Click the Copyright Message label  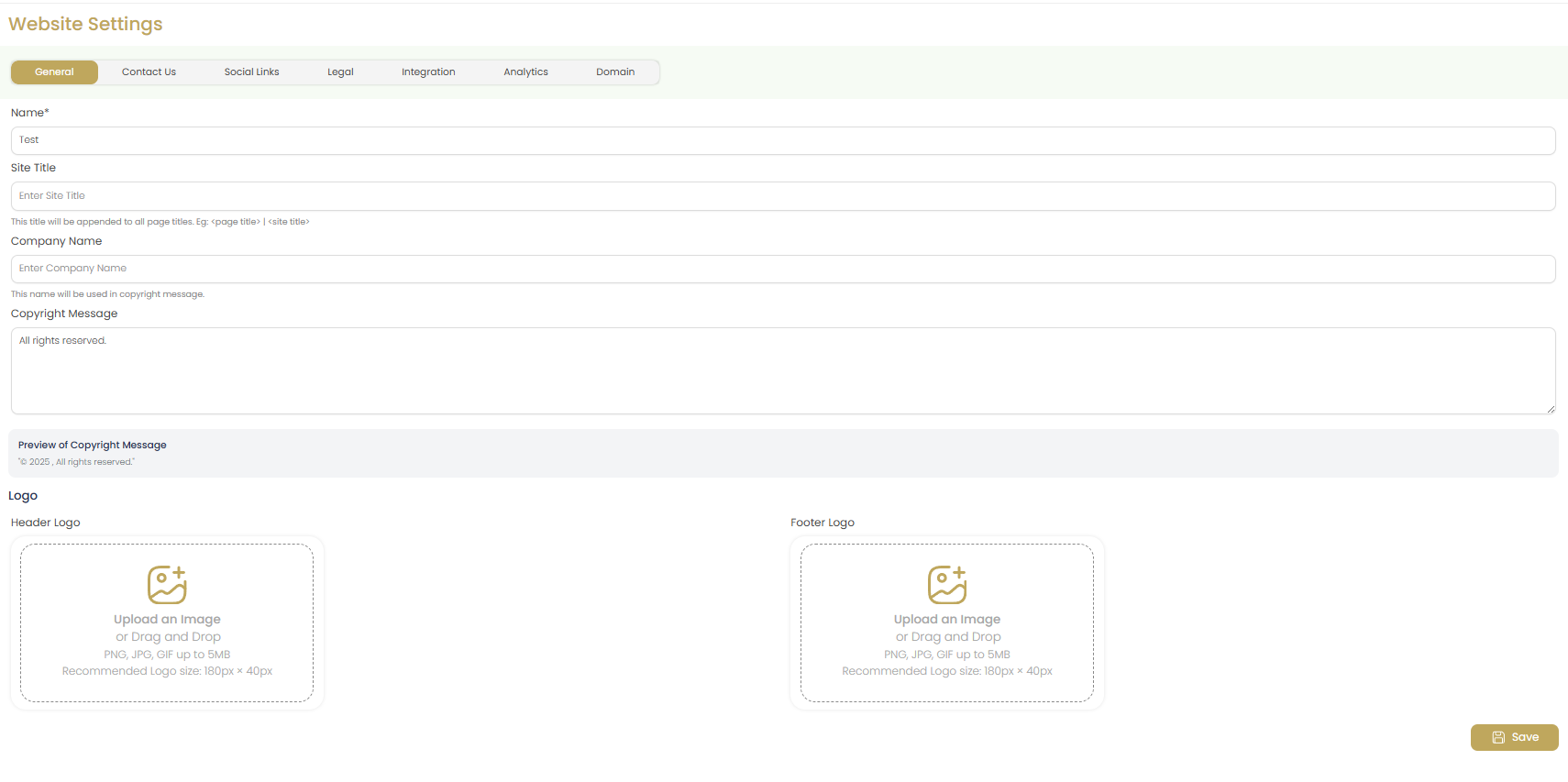coord(64,314)
